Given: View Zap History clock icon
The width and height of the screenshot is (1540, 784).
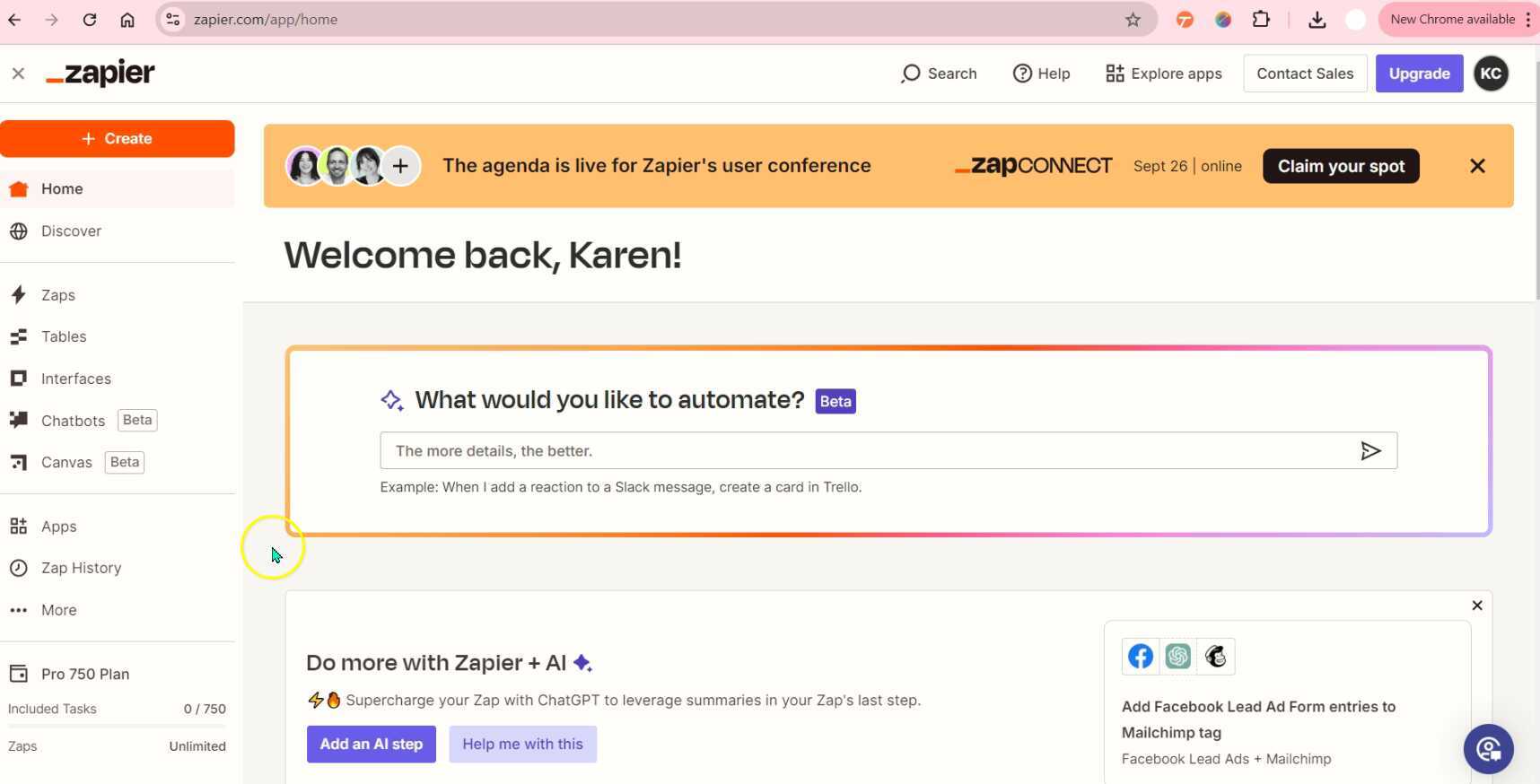Looking at the screenshot, I should [19, 568].
